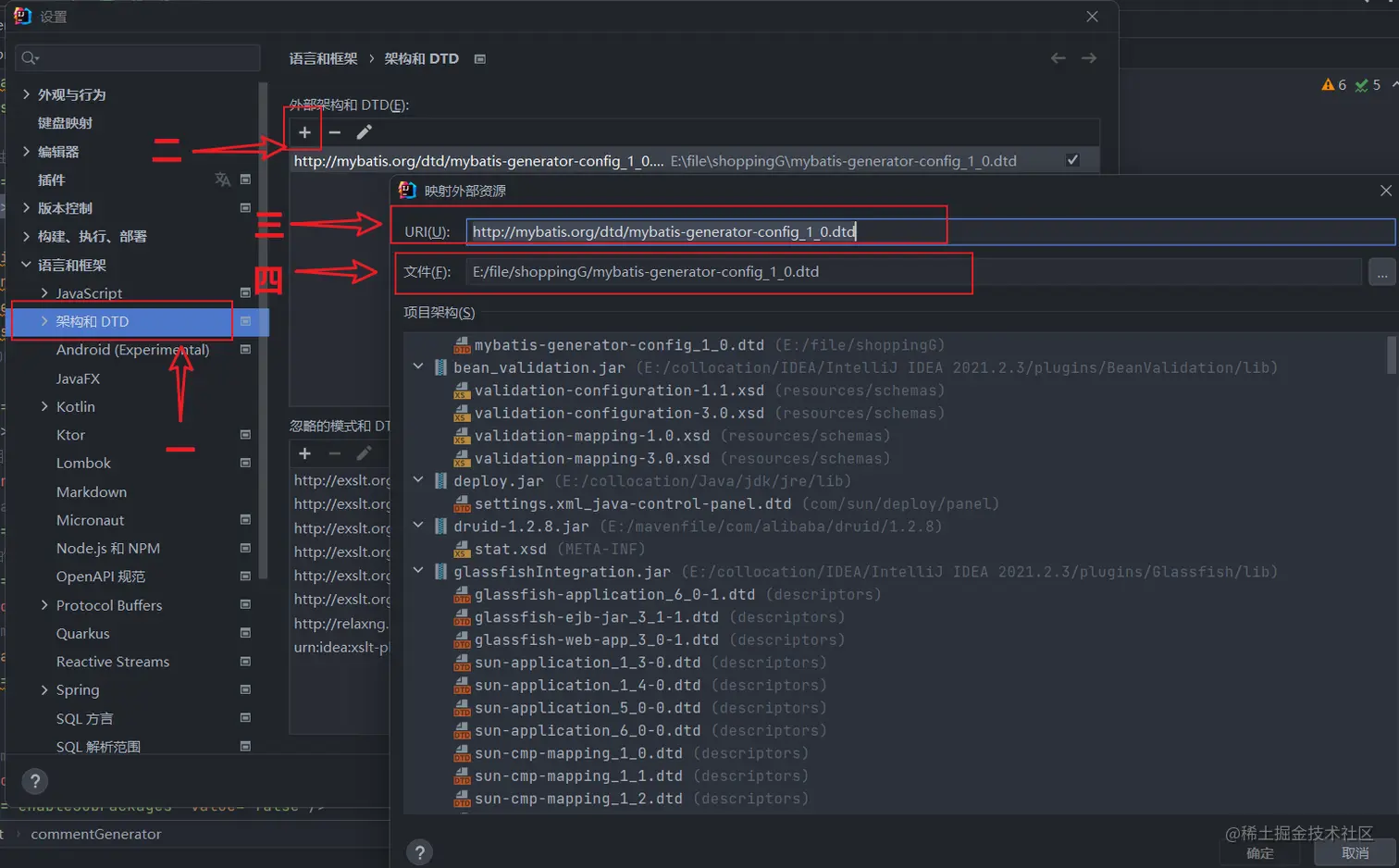Click the search magnifier icon in settings

[30, 58]
